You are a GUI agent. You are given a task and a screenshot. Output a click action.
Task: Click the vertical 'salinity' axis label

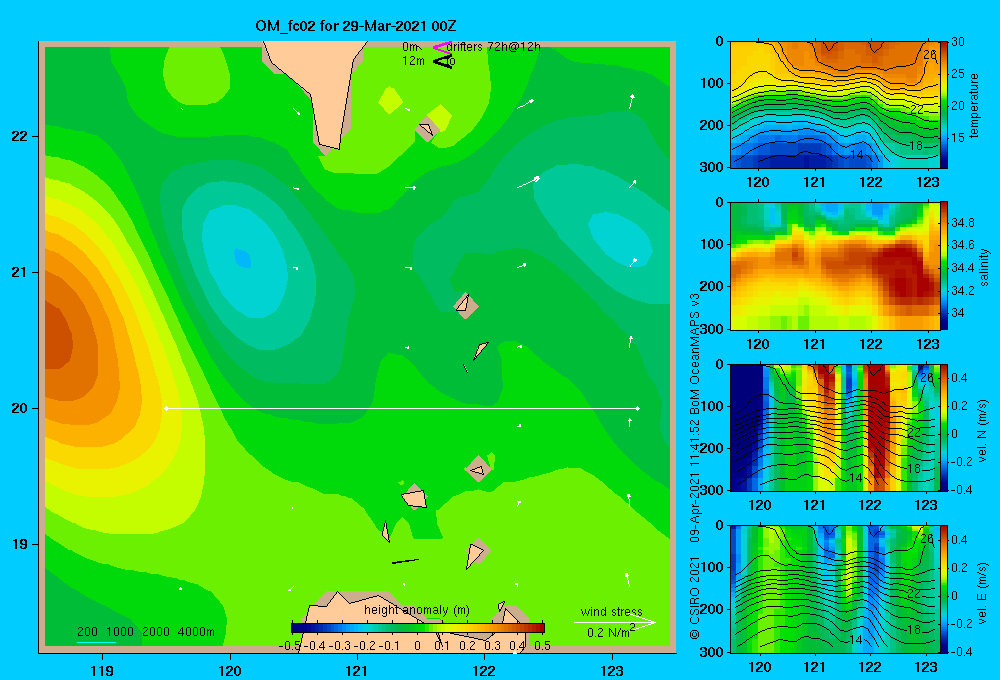984,267
